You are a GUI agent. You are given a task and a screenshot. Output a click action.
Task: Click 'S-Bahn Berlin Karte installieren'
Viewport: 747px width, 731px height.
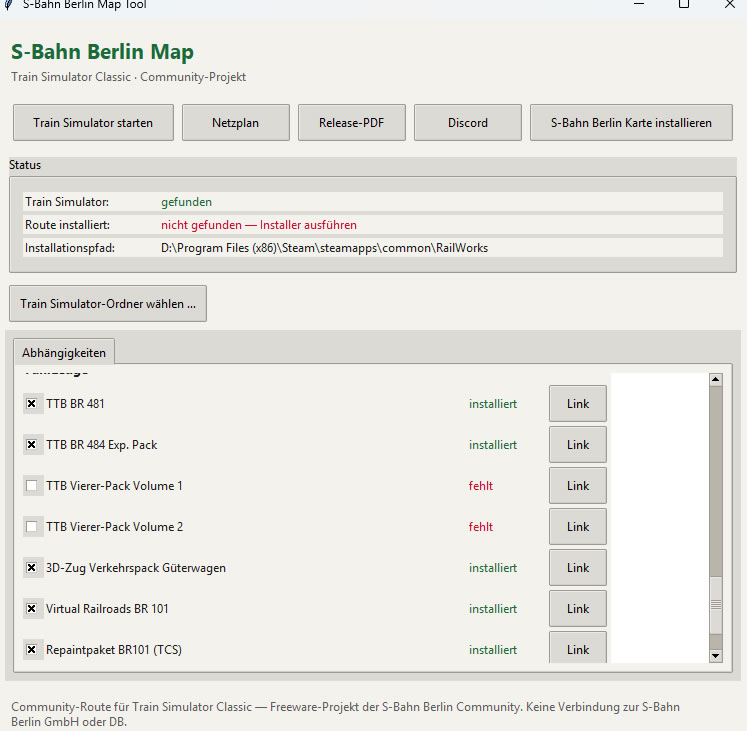(631, 123)
